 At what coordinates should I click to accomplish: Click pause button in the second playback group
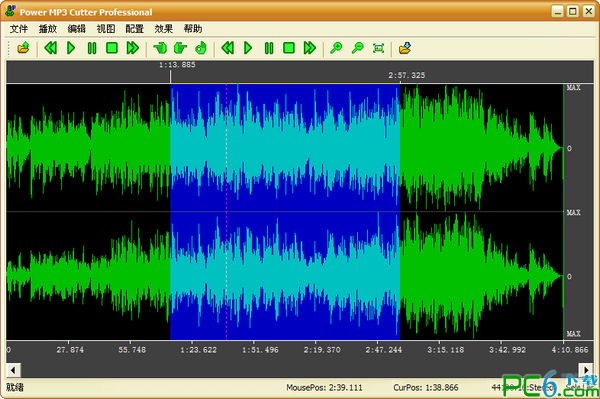(x=269, y=48)
